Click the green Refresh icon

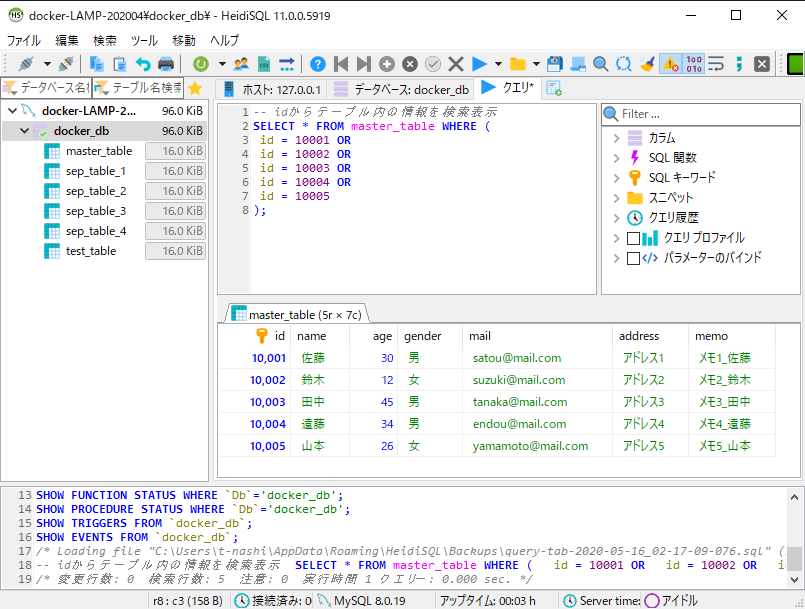click(201, 64)
